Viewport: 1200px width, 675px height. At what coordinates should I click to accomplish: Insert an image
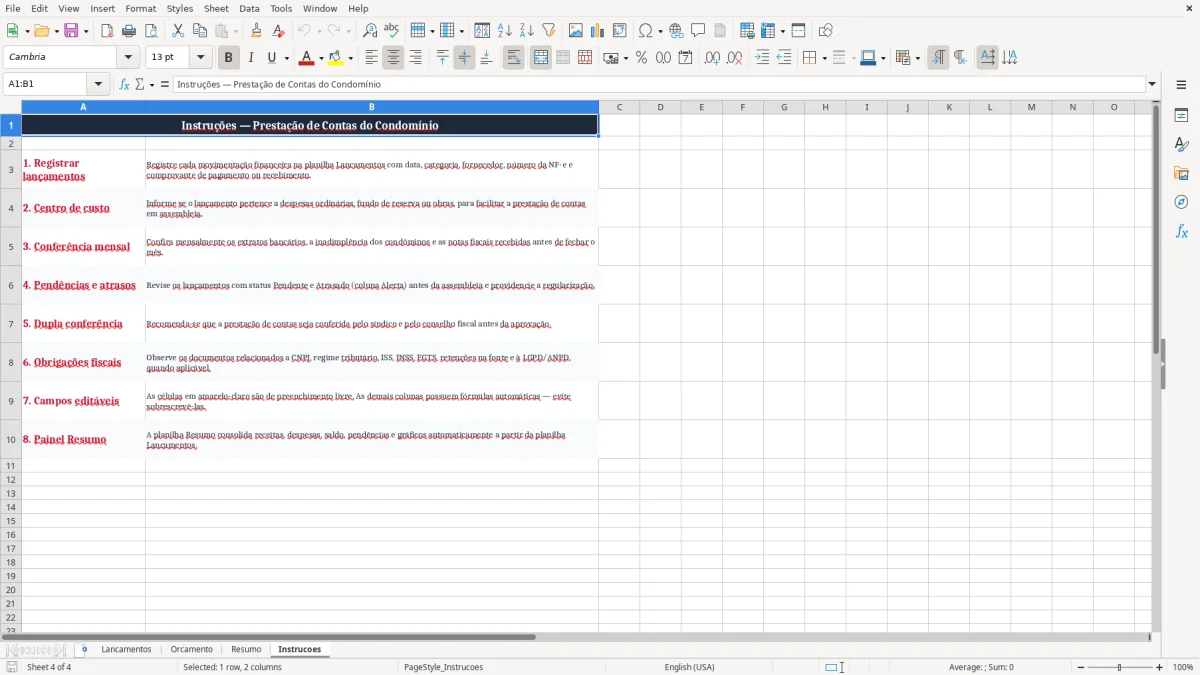click(x=576, y=31)
